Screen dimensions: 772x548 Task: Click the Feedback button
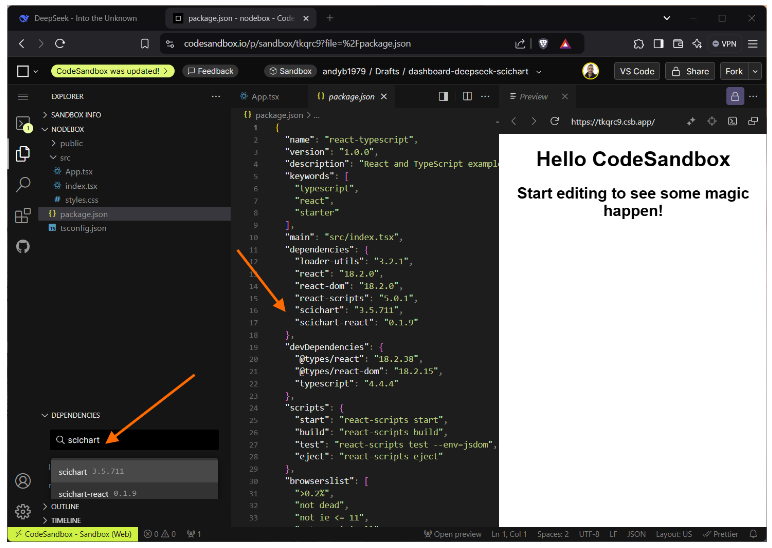pos(211,71)
